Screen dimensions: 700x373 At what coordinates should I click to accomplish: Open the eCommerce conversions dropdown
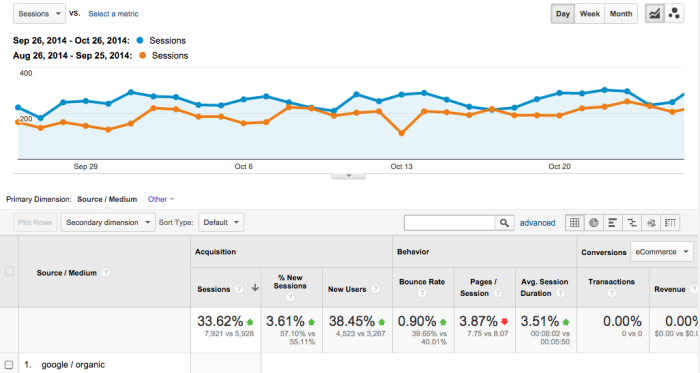point(662,252)
